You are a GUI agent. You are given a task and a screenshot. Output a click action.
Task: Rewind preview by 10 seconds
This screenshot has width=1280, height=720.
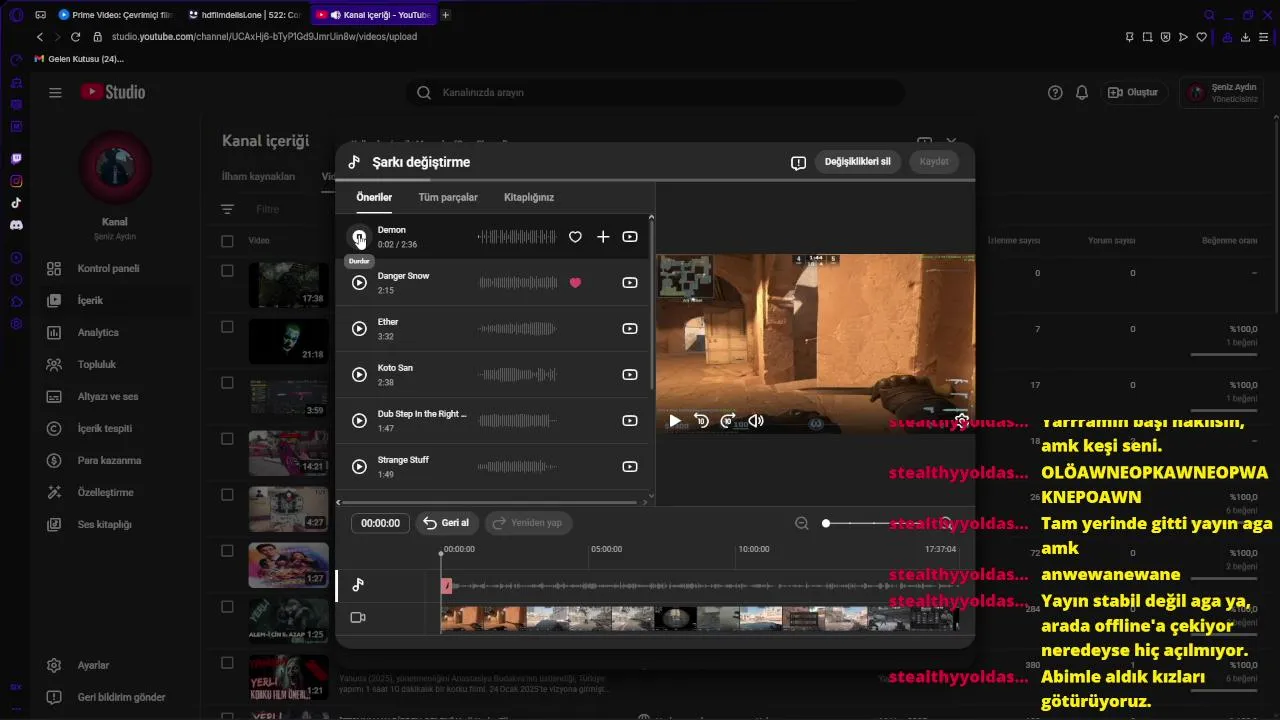tap(702, 421)
